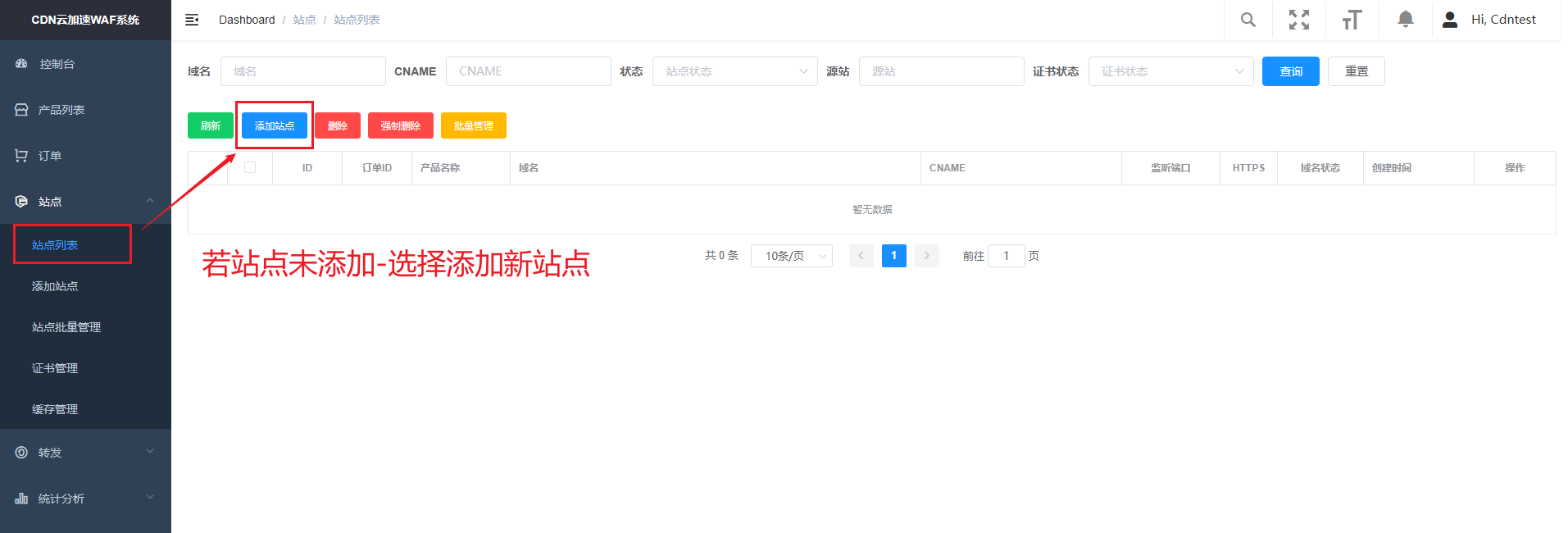Click the search magnifier icon in header
This screenshot has width=1568, height=533.
point(1248,20)
